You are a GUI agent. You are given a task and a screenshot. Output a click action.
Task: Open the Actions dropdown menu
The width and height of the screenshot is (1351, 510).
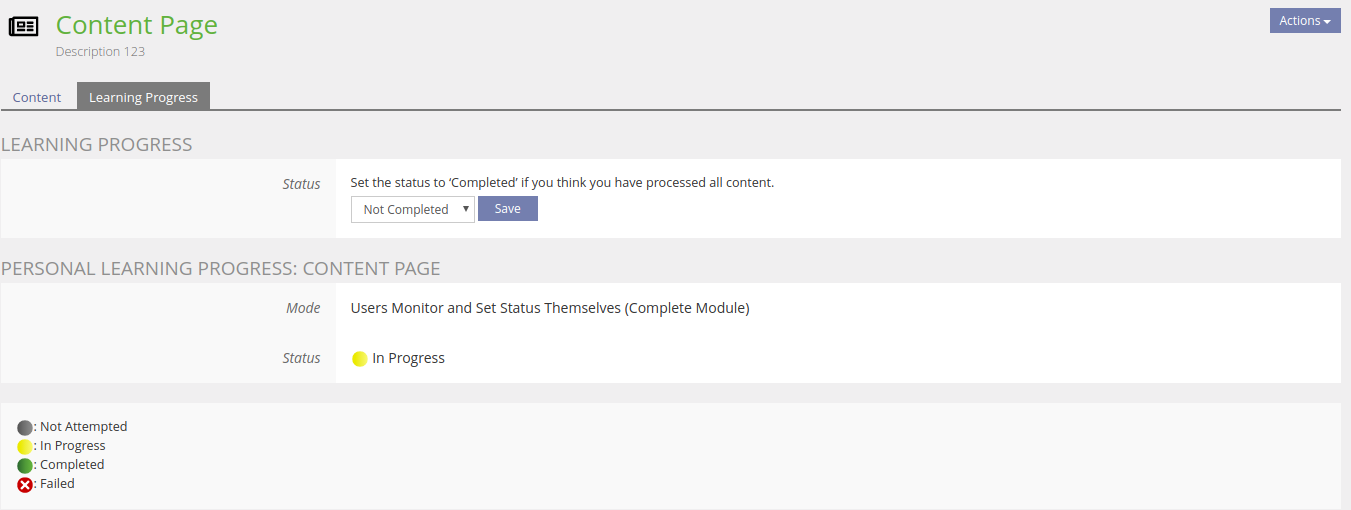click(1304, 21)
